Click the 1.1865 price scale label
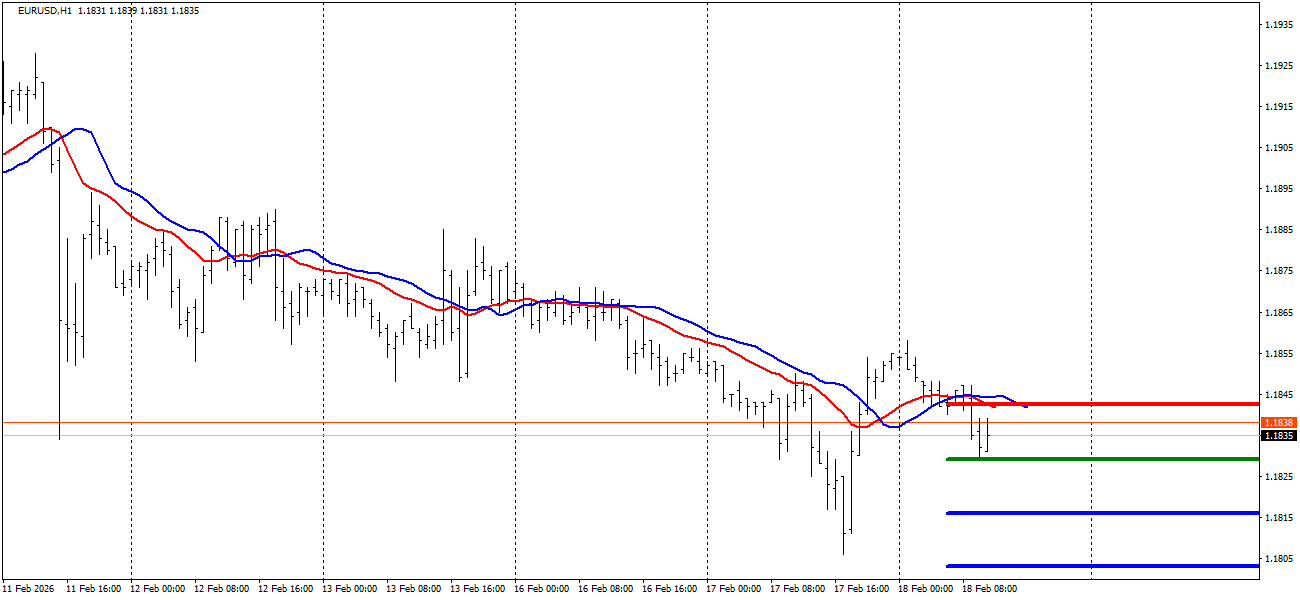Image resolution: width=1300 pixels, height=600 pixels. tap(1280, 313)
